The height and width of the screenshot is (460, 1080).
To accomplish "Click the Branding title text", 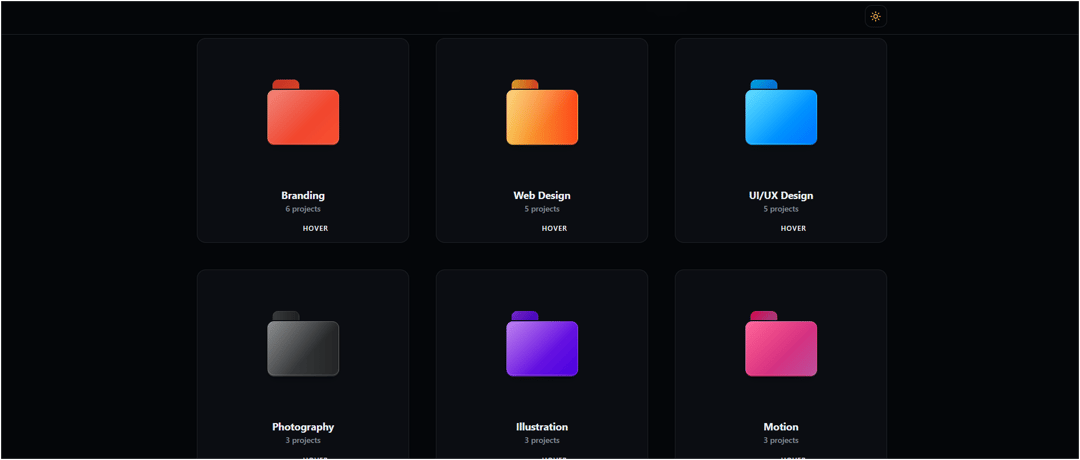I will click(x=303, y=196).
